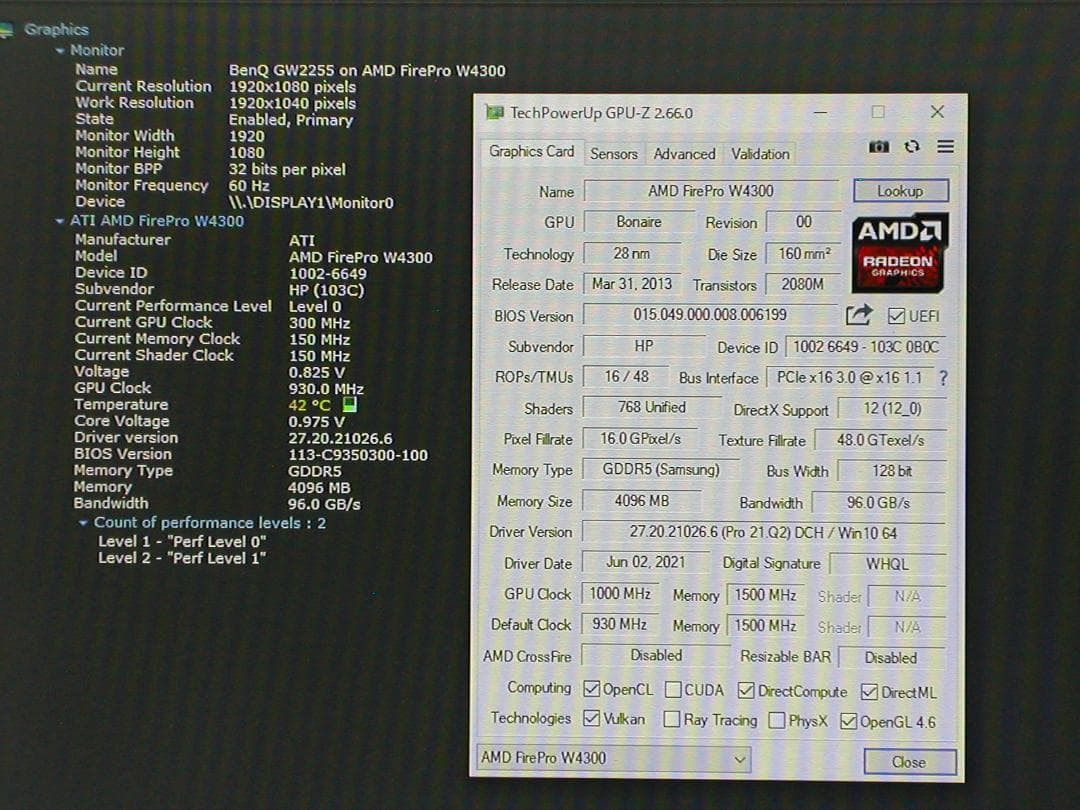
Task: Capture a GPU-Z screenshot with the camera icon
Action: coord(878,146)
